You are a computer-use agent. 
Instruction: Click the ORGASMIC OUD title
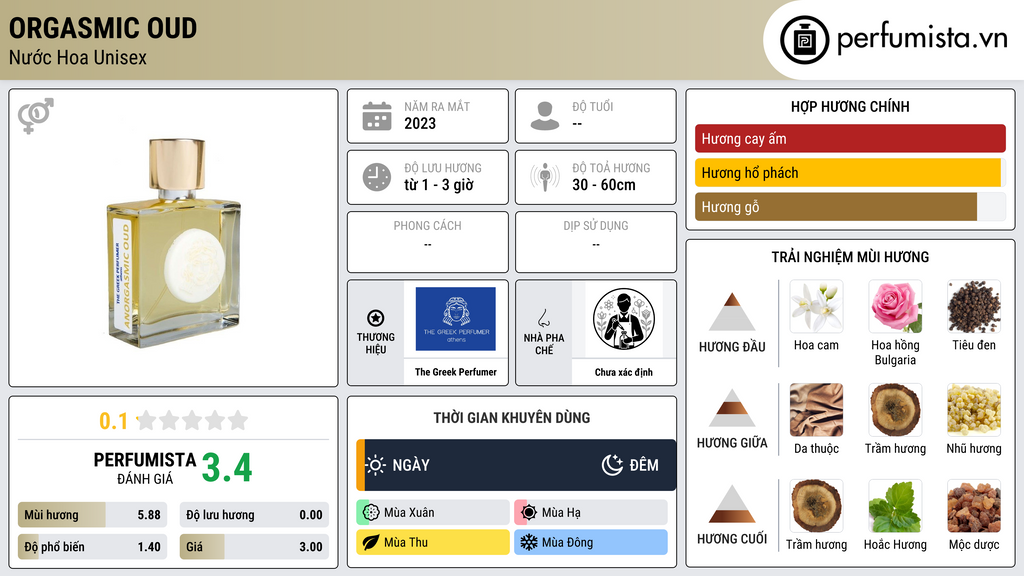(x=103, y=28)
